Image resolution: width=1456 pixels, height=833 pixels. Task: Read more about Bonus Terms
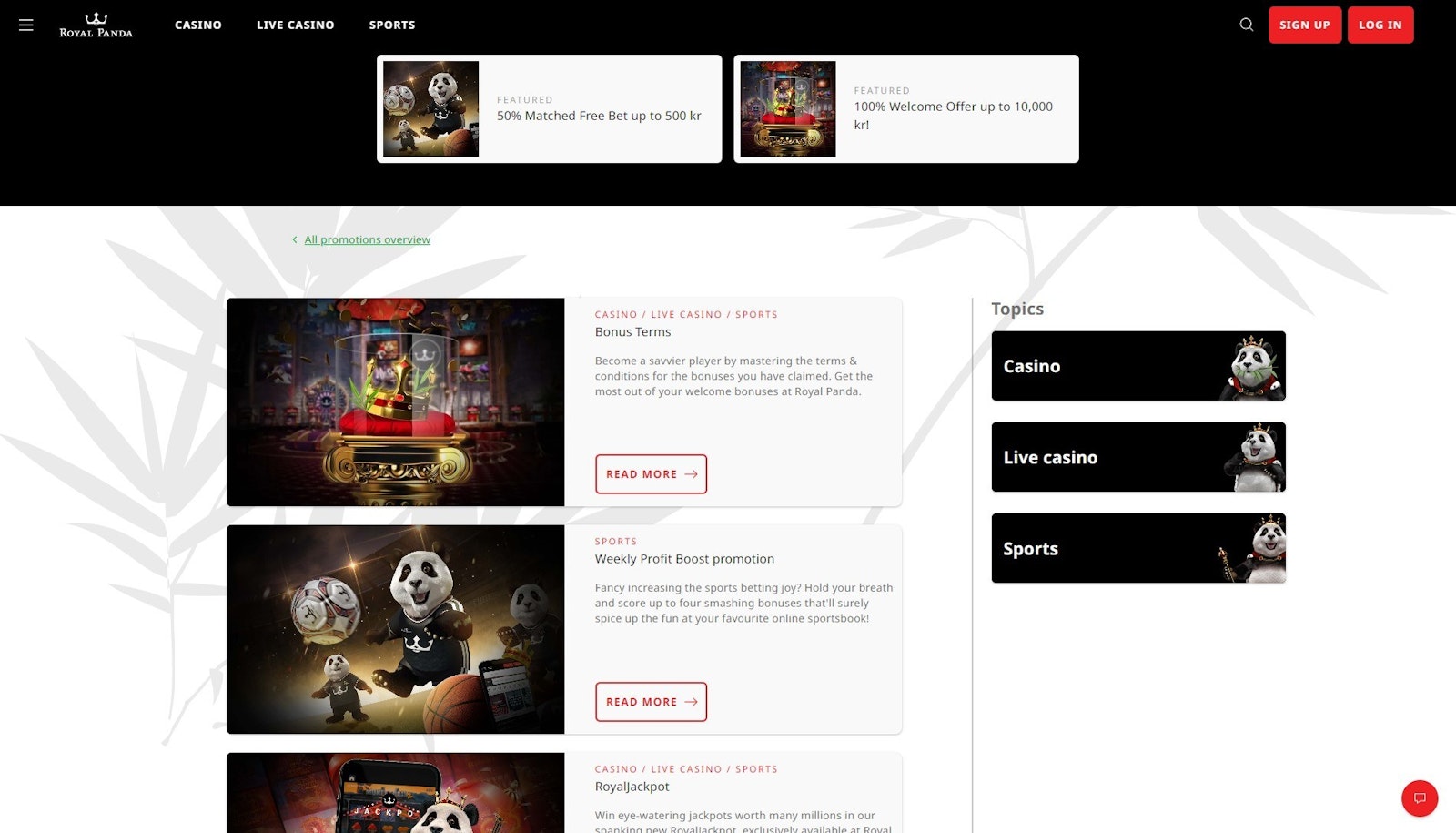pos(651,474)
